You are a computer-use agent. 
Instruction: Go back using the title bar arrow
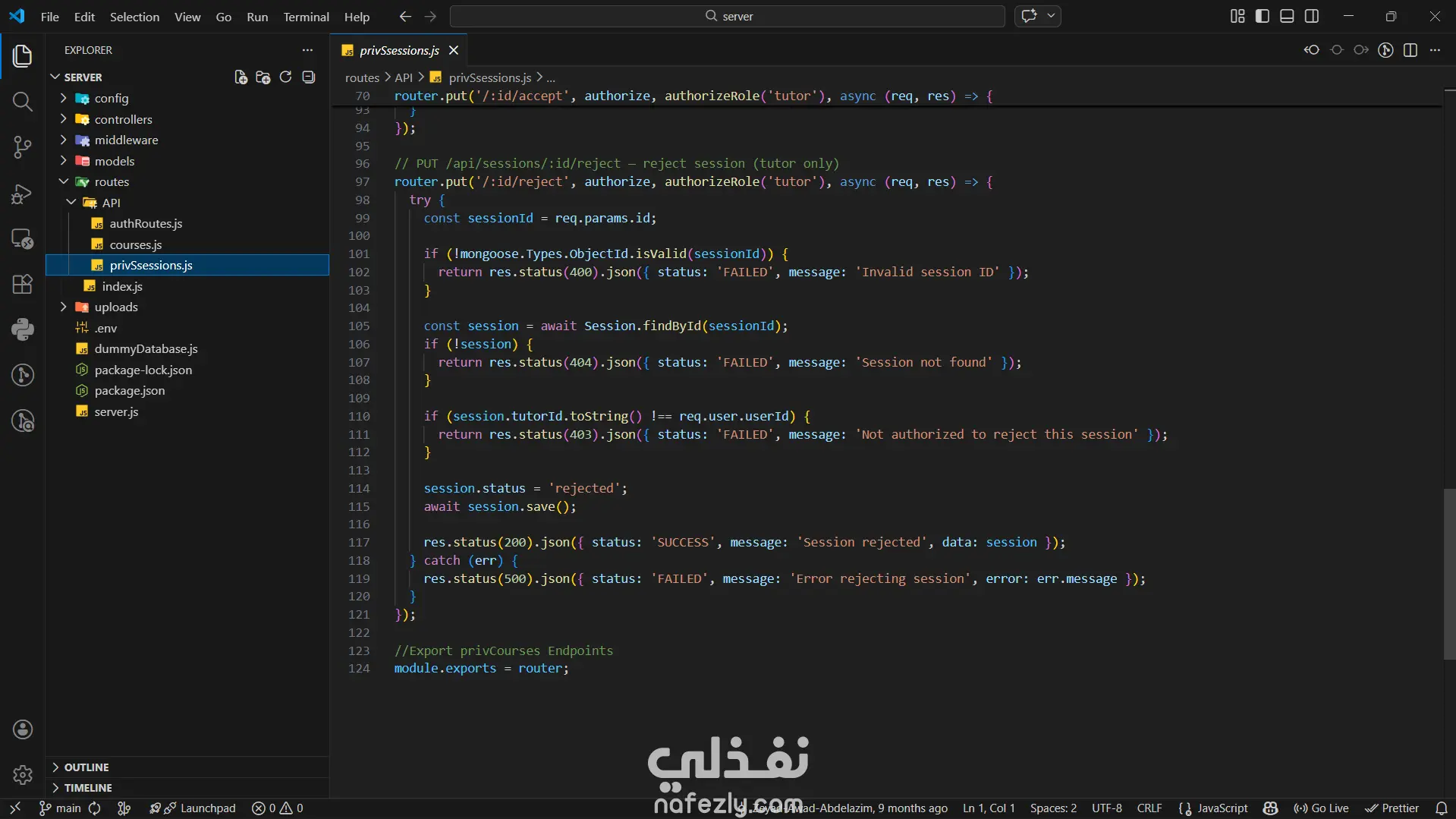[x=405, y=16]
